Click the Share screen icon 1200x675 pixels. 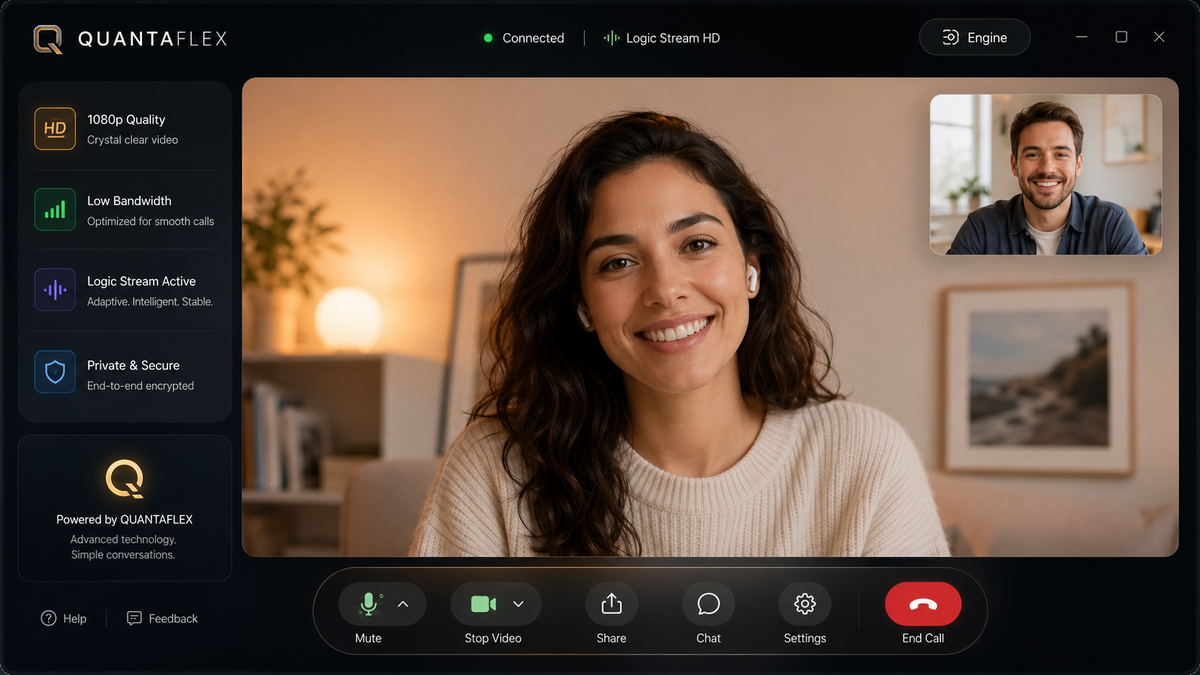611,604
